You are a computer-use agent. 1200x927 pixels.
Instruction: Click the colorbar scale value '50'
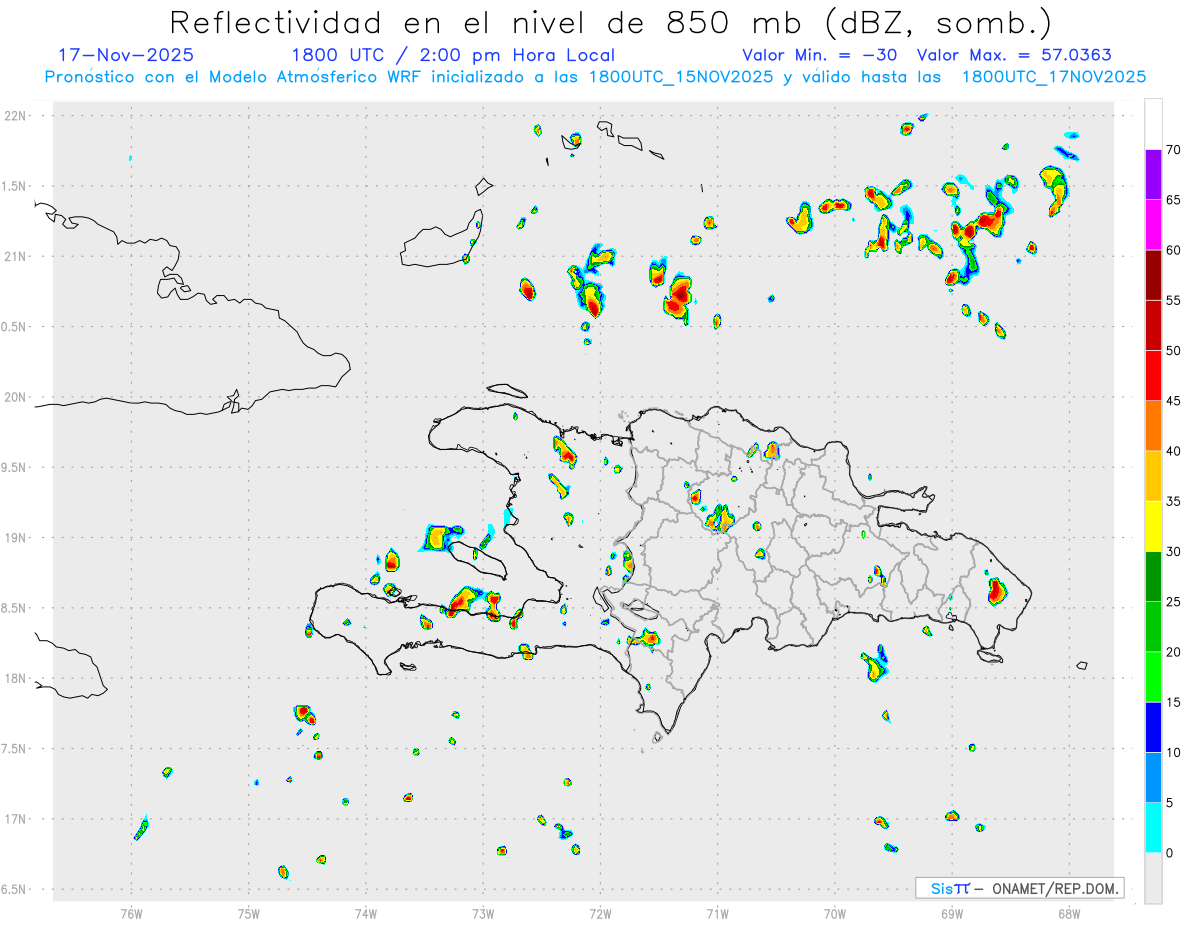[x=1174, y=351]
